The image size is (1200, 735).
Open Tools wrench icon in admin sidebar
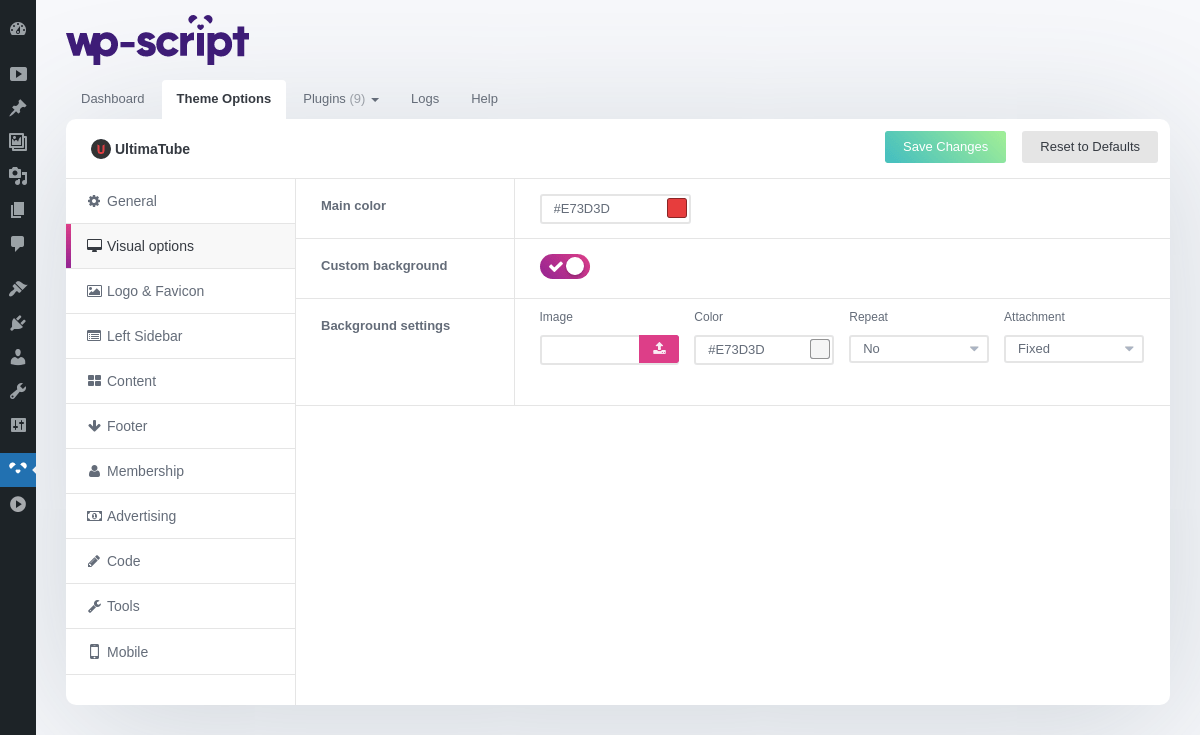click(18, 391)
